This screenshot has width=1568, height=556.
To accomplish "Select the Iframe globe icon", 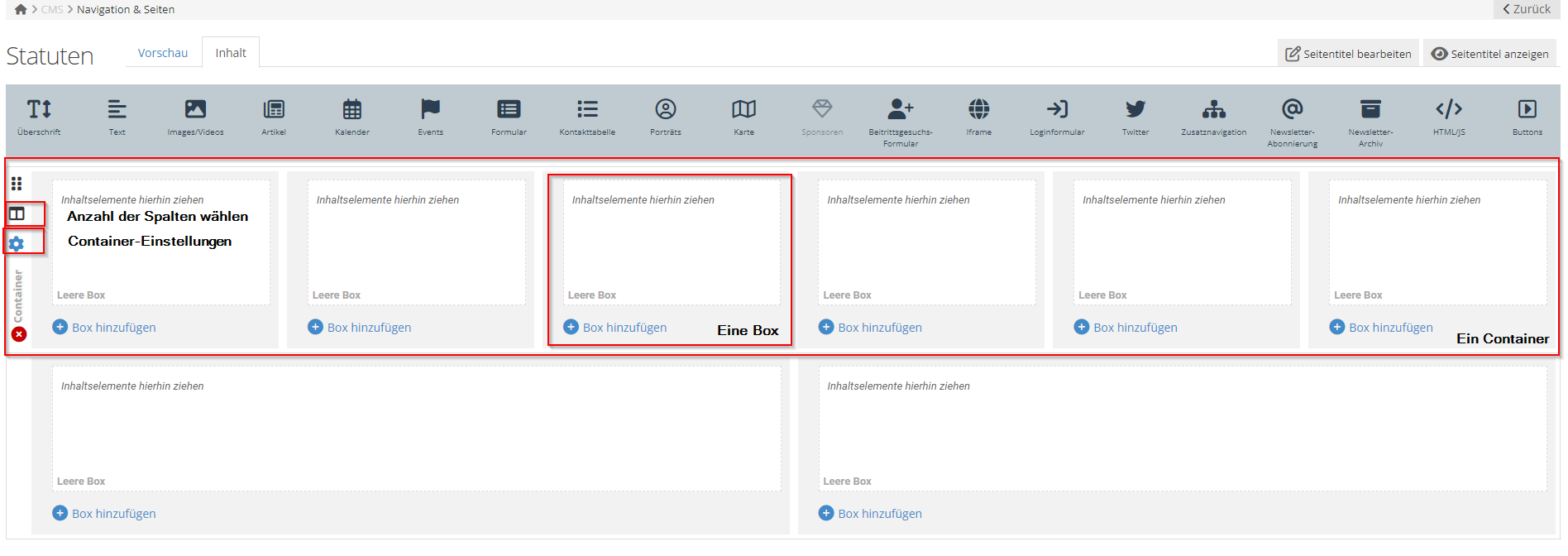I will click(978, 109).
